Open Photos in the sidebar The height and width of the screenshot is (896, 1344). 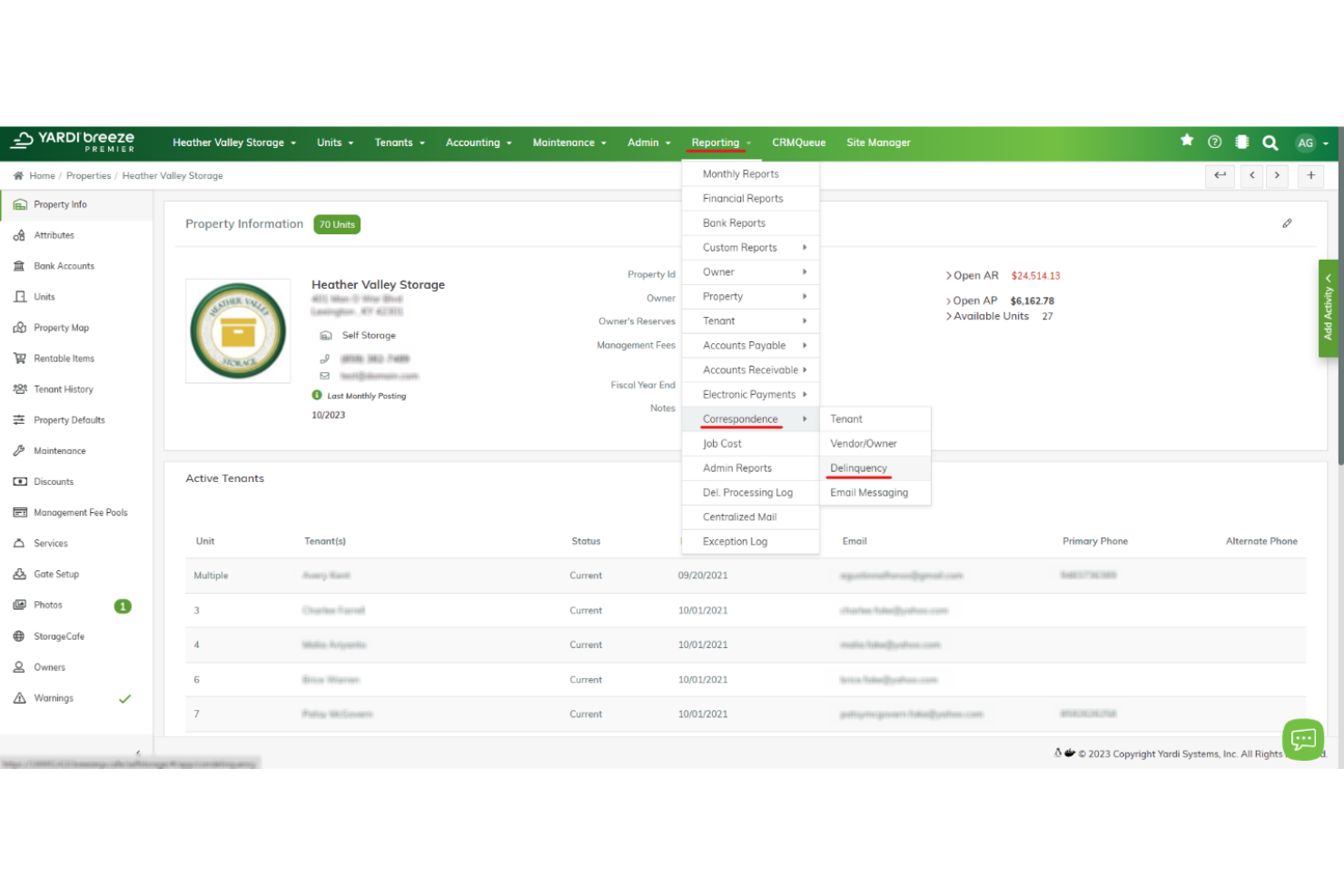48,606
